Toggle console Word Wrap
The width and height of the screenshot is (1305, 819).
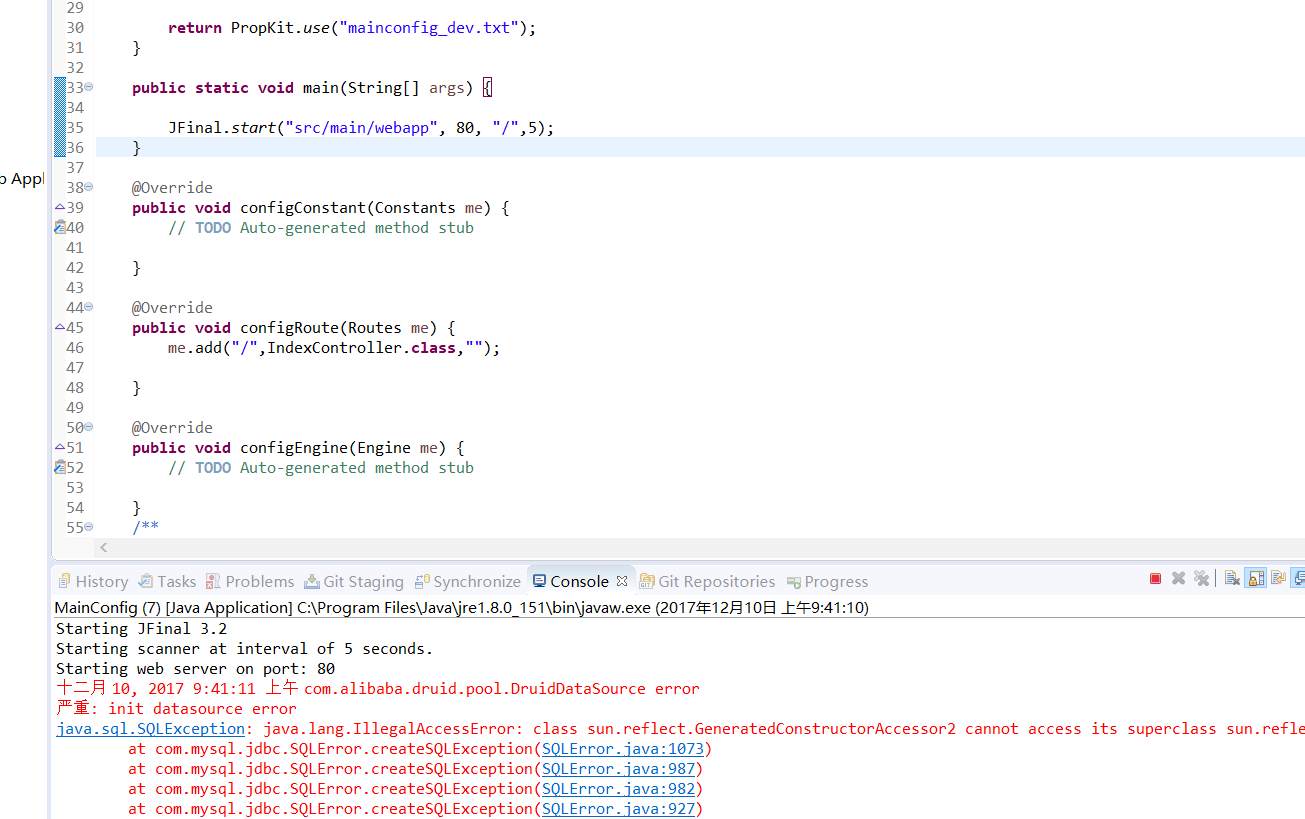tap(1278, 578)
